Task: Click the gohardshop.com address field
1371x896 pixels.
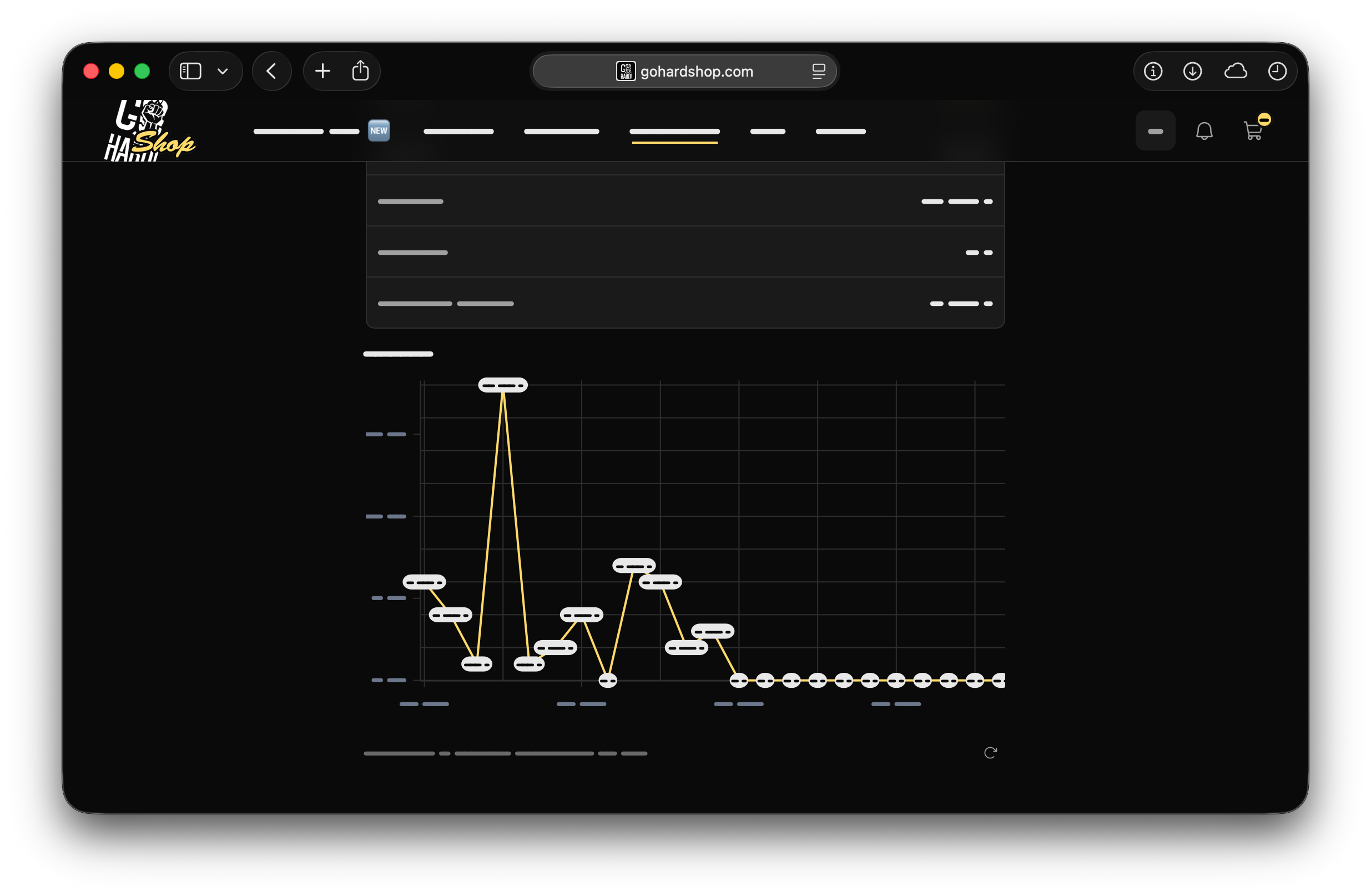Action: [684, 72]
